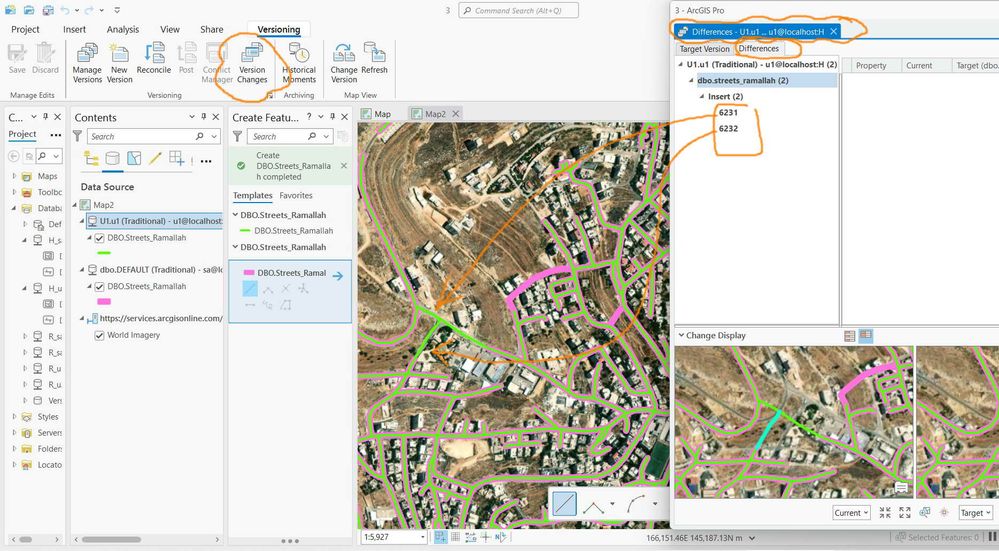Select List By Data Source in Contents
The width and height of the screenshot is (999, 551).
point(112,158)
